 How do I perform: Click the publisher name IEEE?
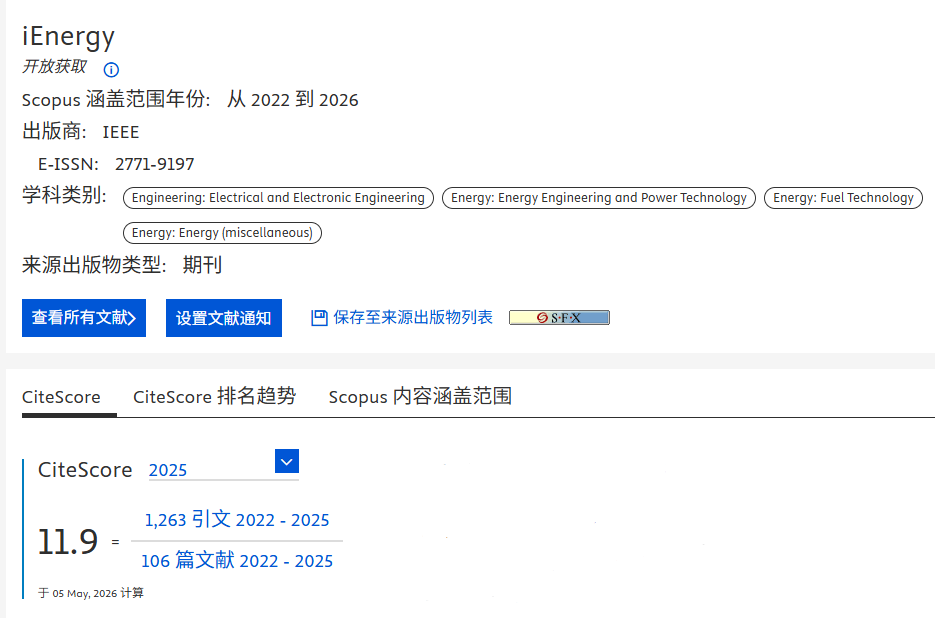pyautogui.click(x=121, y=132)
